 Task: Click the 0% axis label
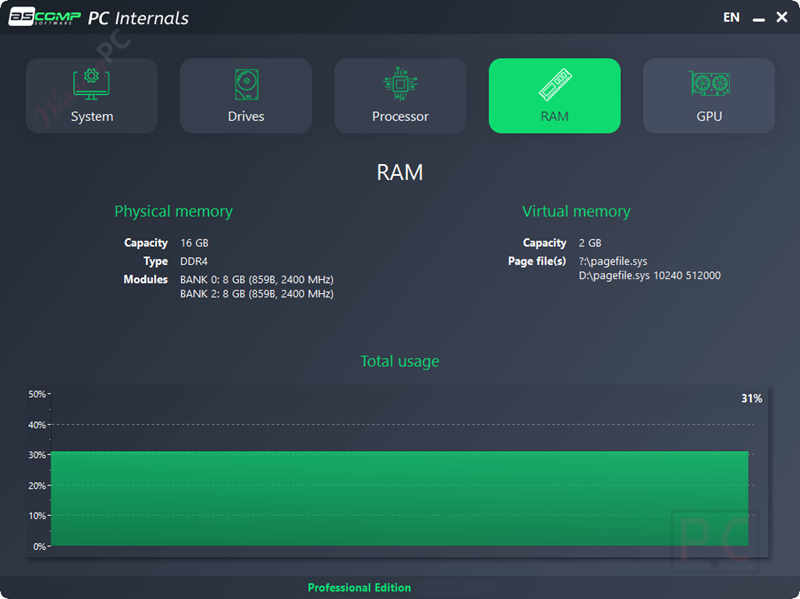tap(39, 546)
